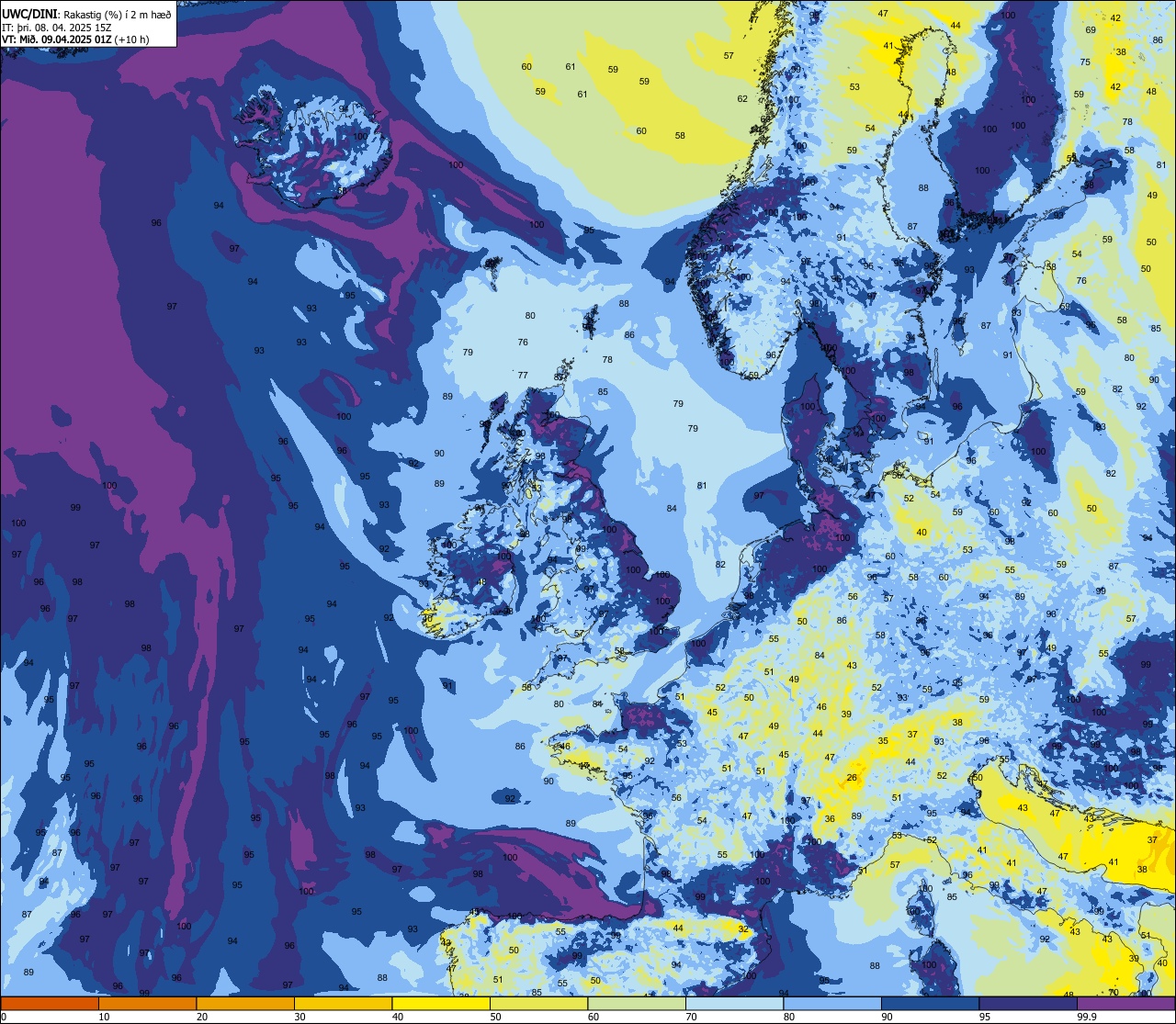Viewport: 1176px width, 1024px height.
Task: Click the legend label 99.9
Action: pos(1086,1017)
